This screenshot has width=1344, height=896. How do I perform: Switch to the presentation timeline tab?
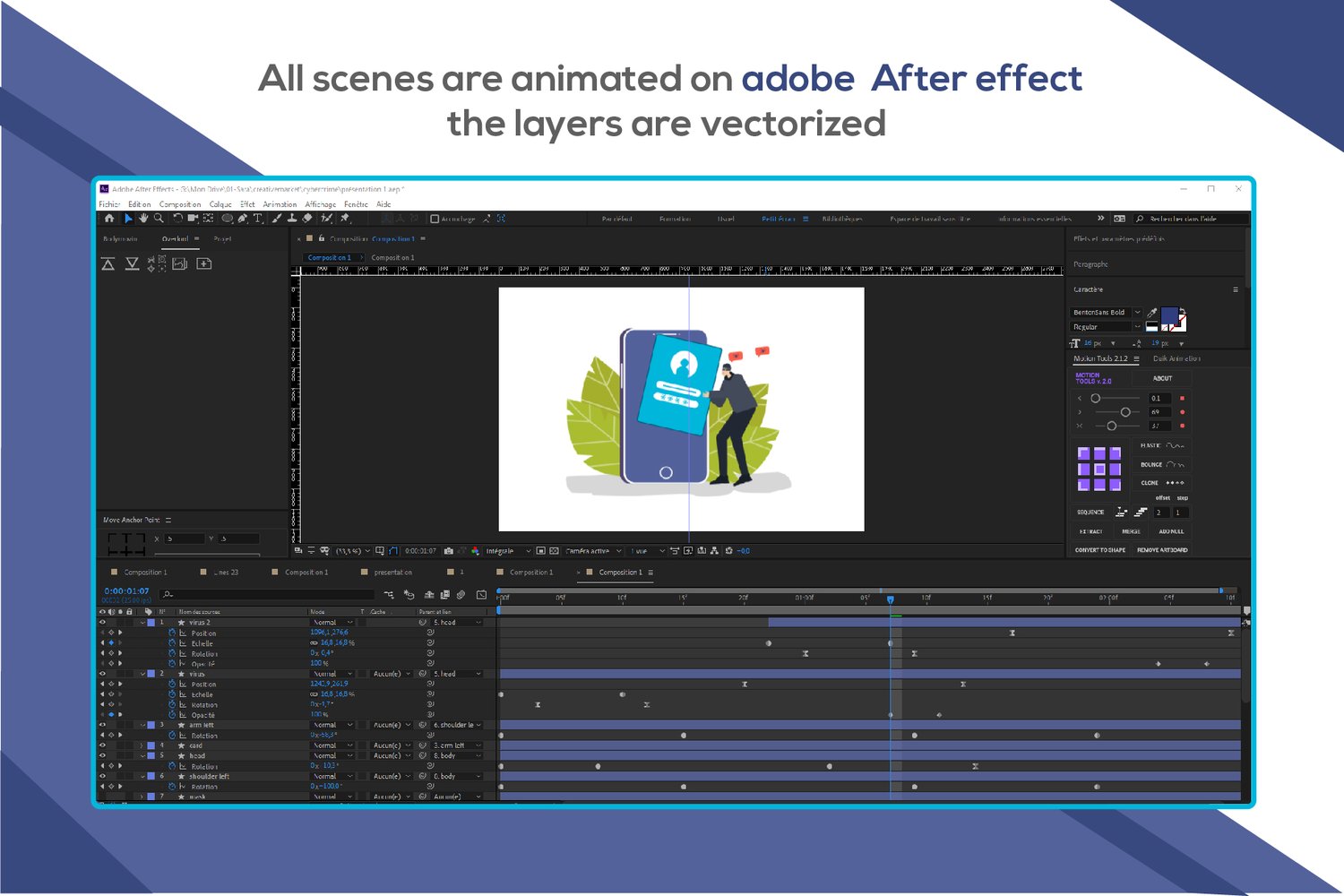click(393, 573)
